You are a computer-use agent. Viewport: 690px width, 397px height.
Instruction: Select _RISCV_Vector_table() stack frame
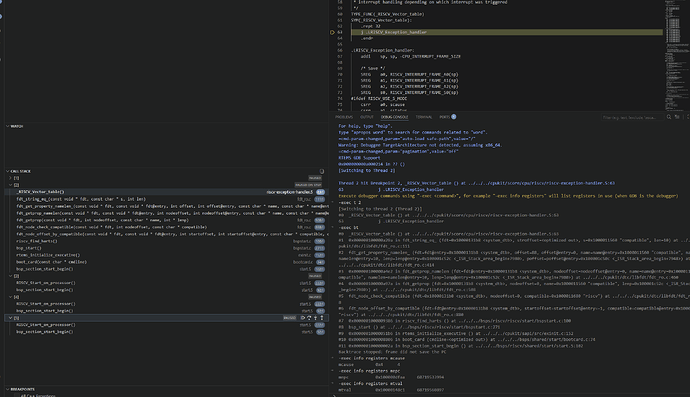40,192
